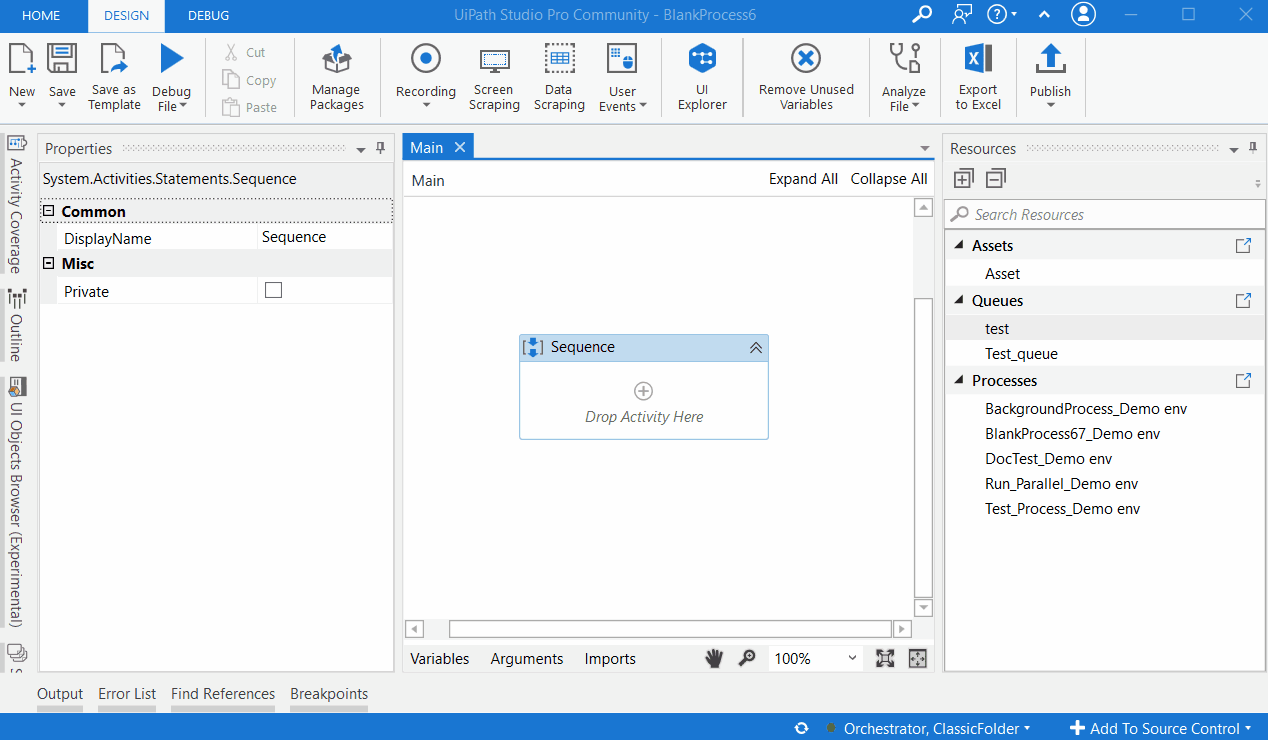
Task: Click the New file icon
Action: (x=21, y=58)
